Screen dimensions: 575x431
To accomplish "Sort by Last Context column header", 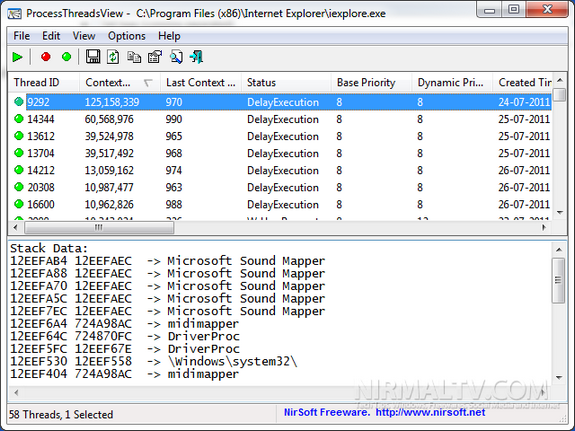I will (201, 83).
